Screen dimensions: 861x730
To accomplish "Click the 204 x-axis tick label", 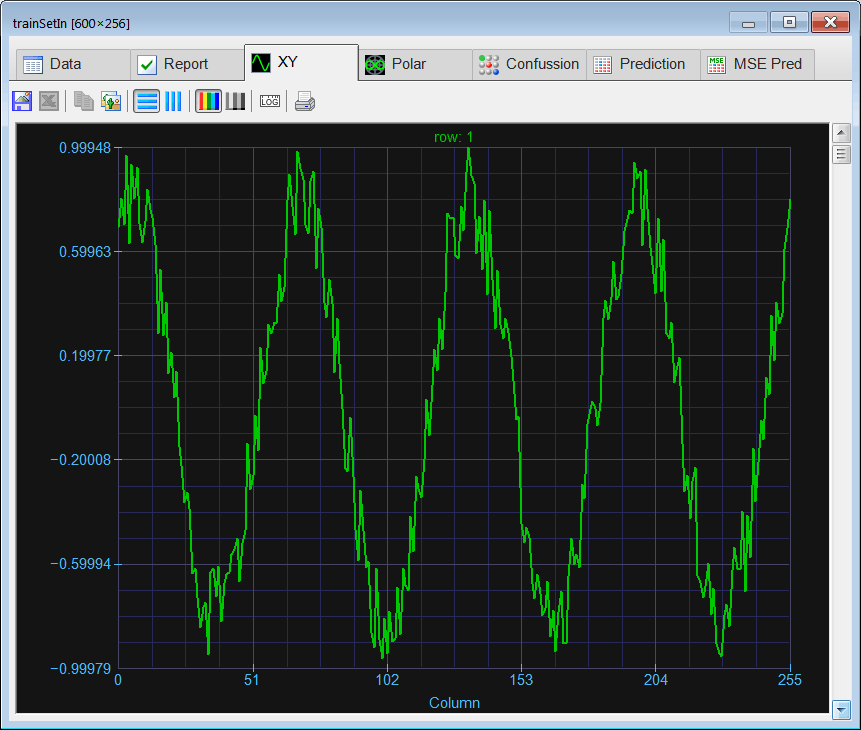I will 656,680.
